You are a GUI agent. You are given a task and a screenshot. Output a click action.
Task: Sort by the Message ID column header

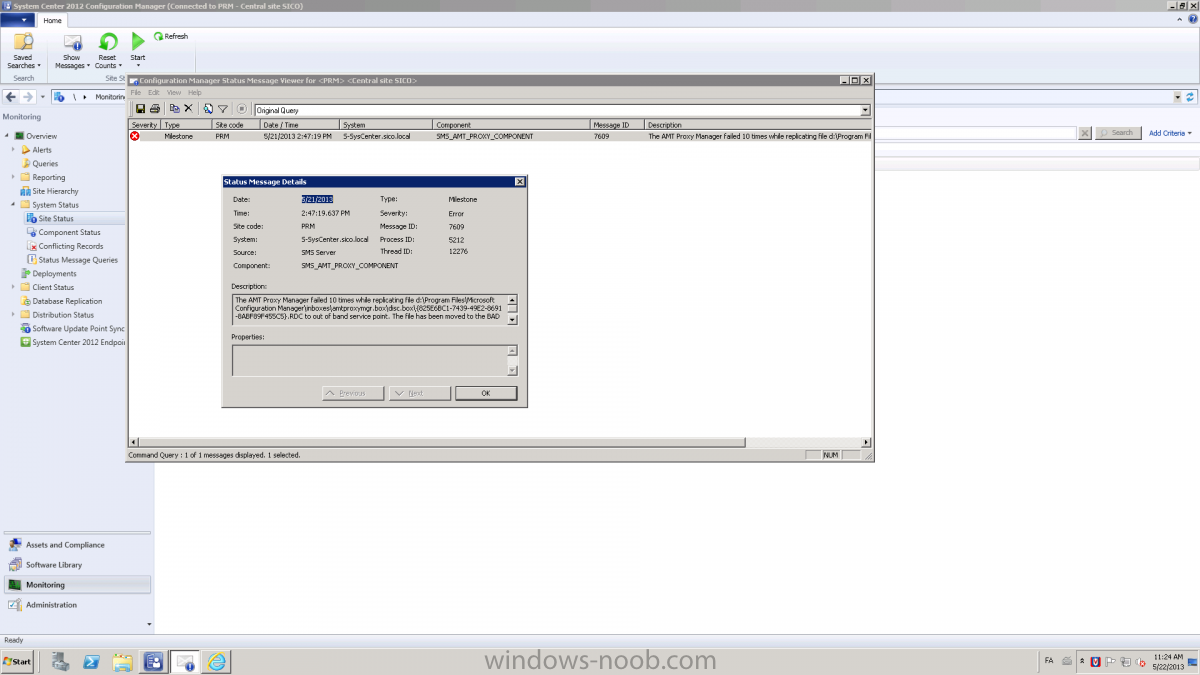(617, 125)
